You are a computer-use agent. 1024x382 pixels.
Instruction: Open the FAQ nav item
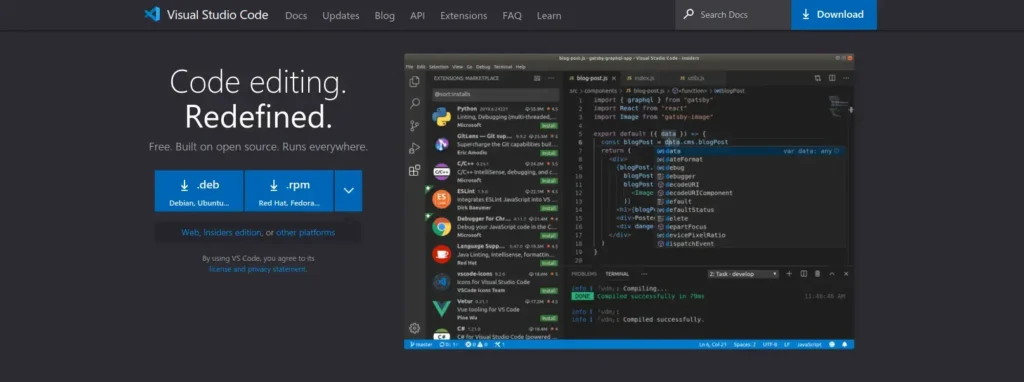[512, 16]
